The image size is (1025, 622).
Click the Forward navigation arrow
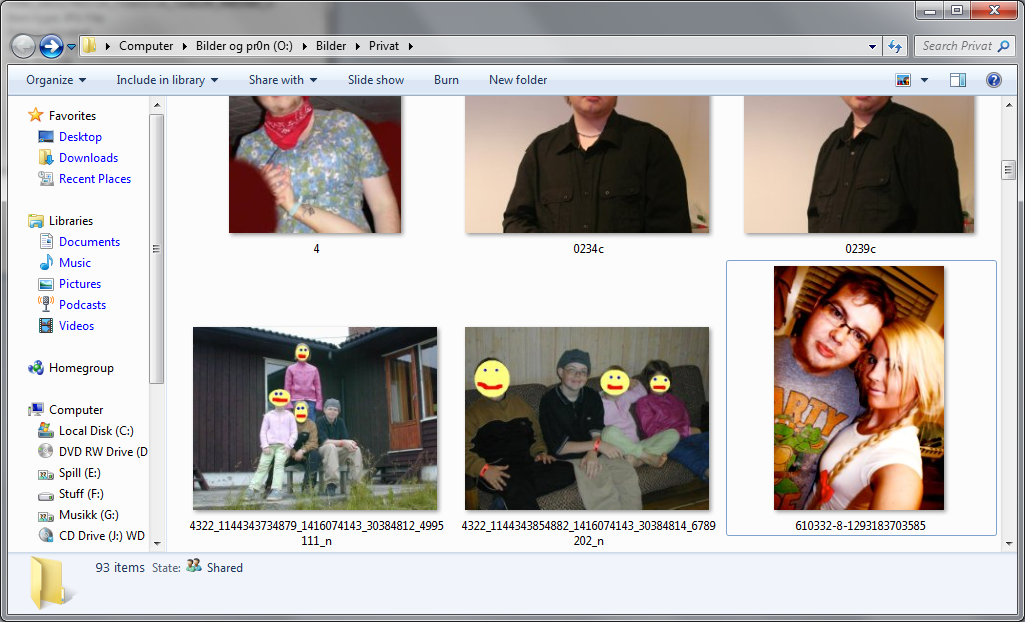(51, 46)
